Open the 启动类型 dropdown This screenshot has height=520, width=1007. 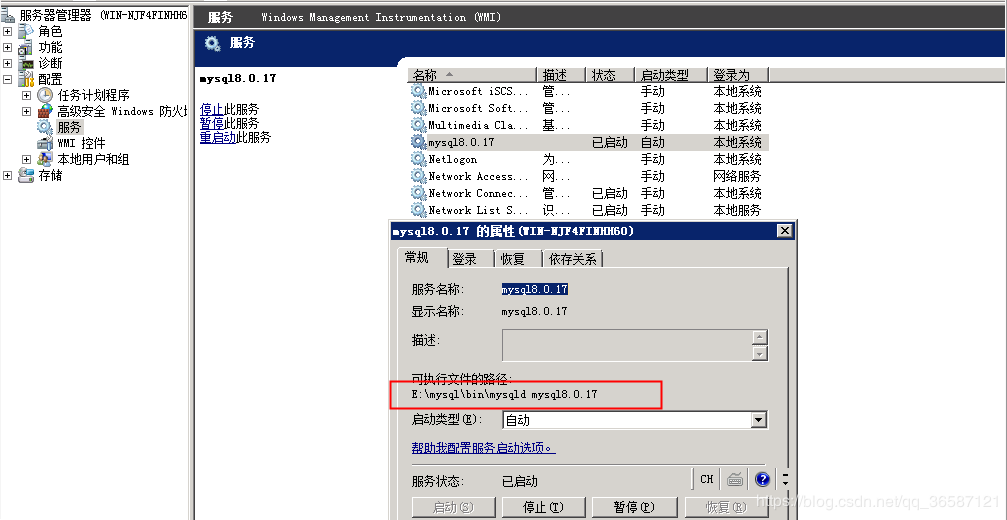pos(759,420)
